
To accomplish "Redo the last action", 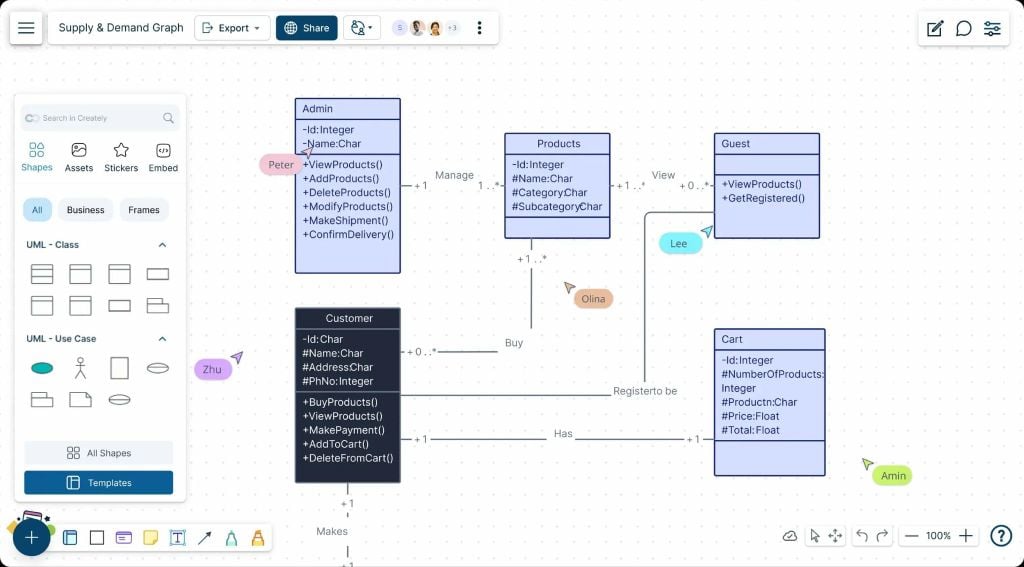I will [x=882, y=536].
